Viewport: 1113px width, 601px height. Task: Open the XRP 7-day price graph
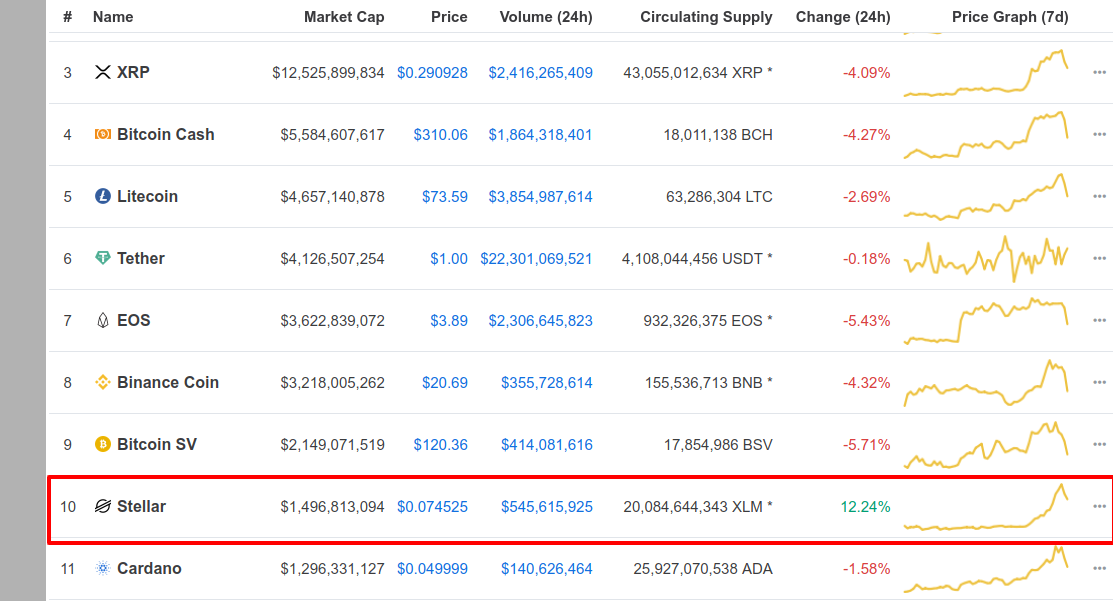tap(986, 72)
